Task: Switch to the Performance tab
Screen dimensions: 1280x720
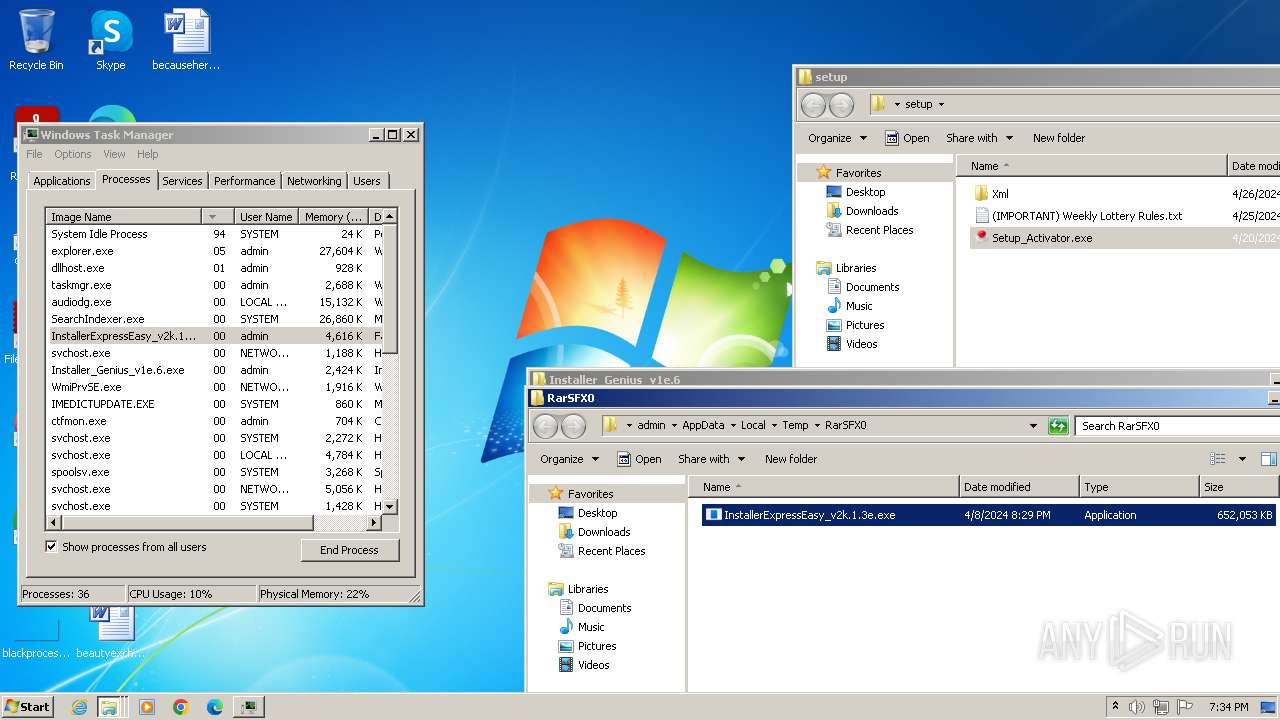Action: (244, 181)
